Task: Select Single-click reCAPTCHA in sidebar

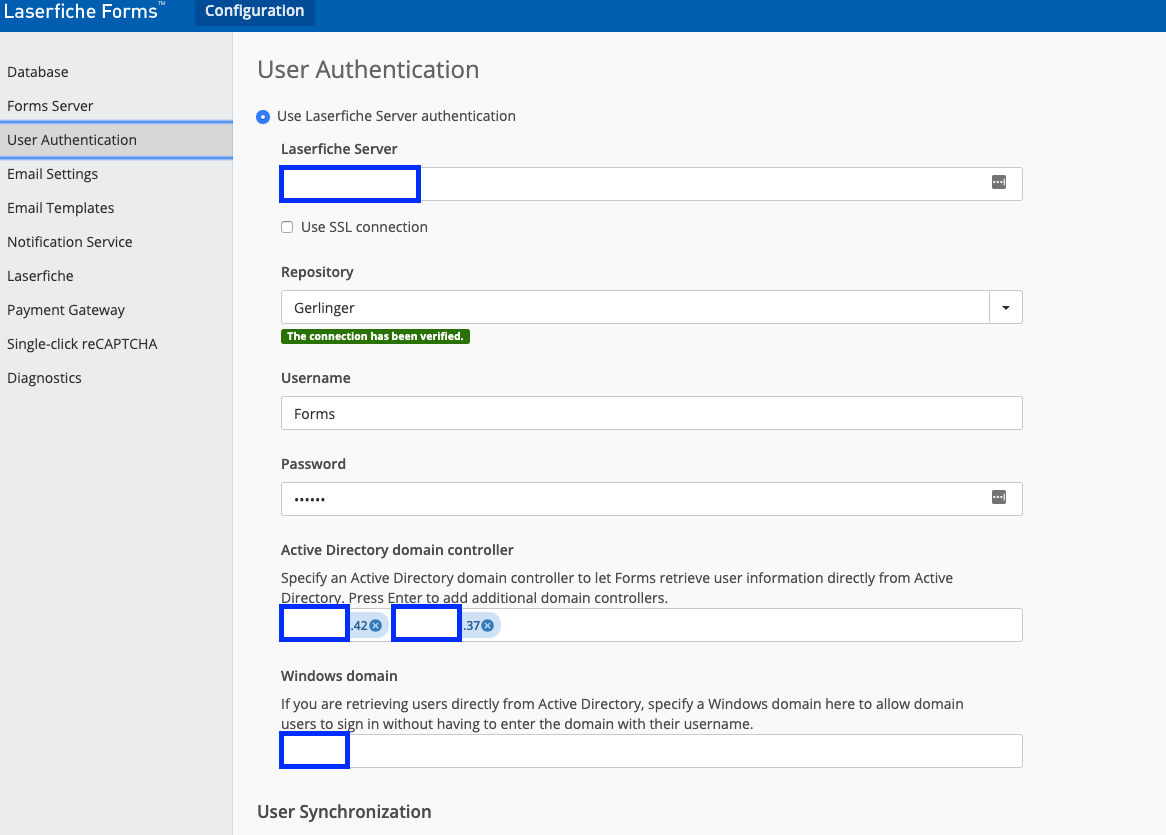Action: (x=82, y=344)
